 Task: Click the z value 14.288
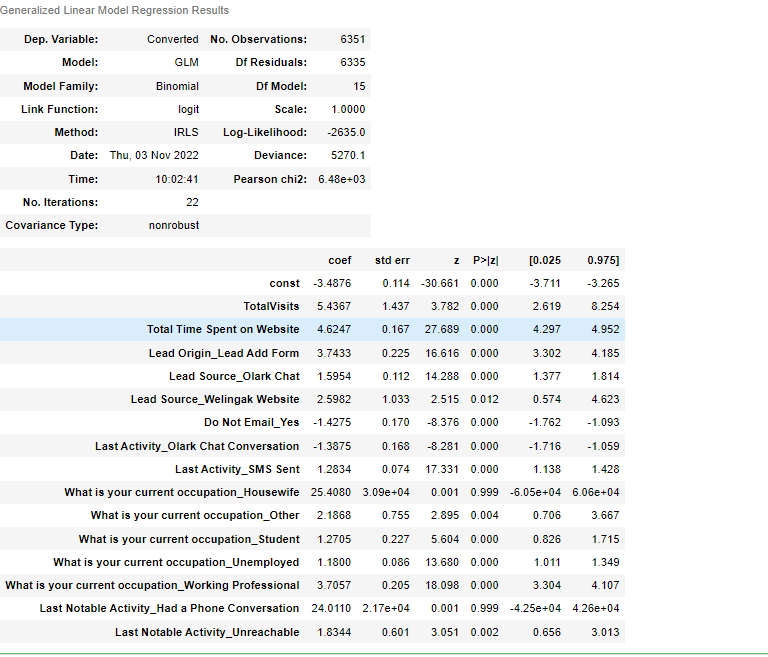(x=442, y=376)
